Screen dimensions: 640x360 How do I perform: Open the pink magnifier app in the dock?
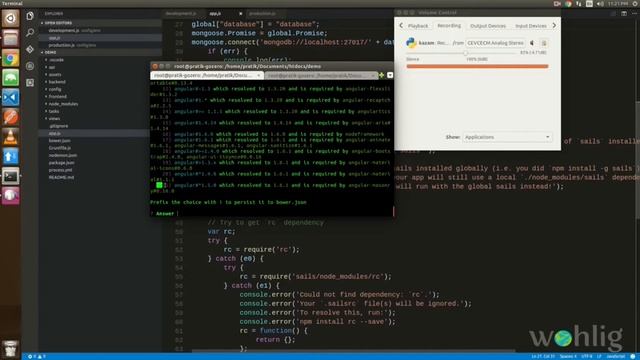(x=10, y=195)
